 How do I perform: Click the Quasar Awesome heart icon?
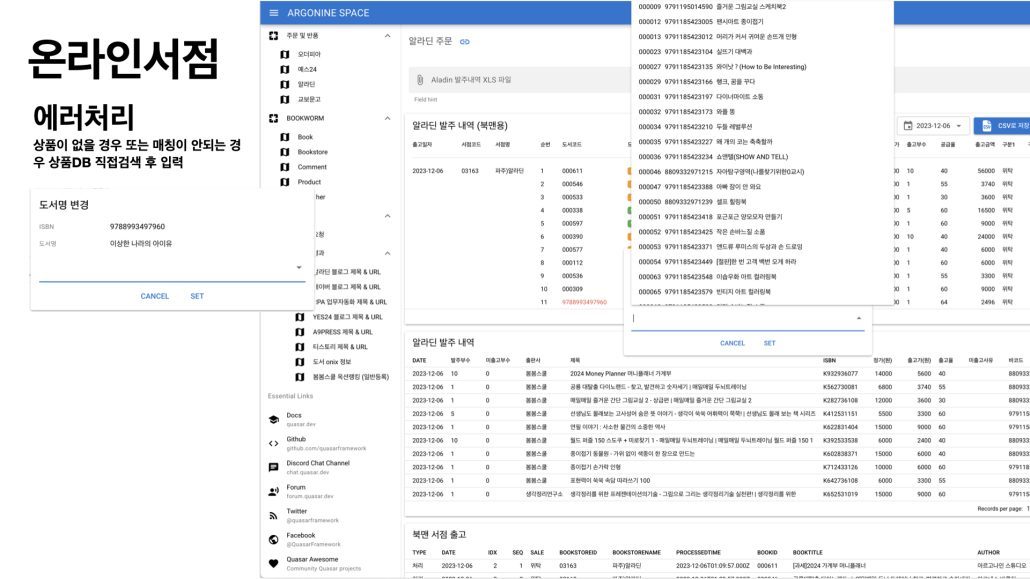click(273, 563)
